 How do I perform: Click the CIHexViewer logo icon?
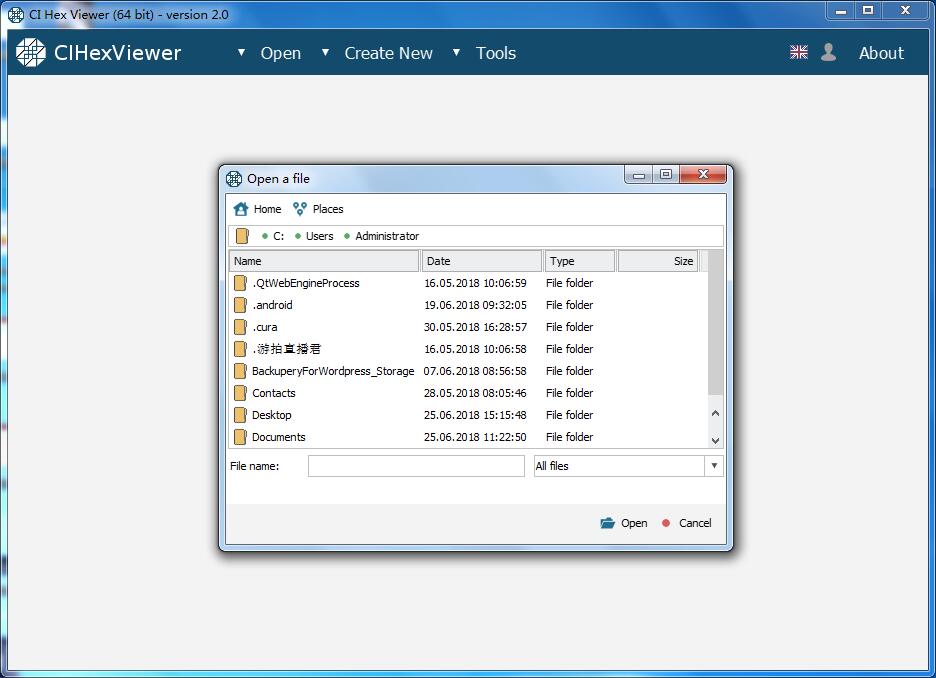[x=30, y=53]
